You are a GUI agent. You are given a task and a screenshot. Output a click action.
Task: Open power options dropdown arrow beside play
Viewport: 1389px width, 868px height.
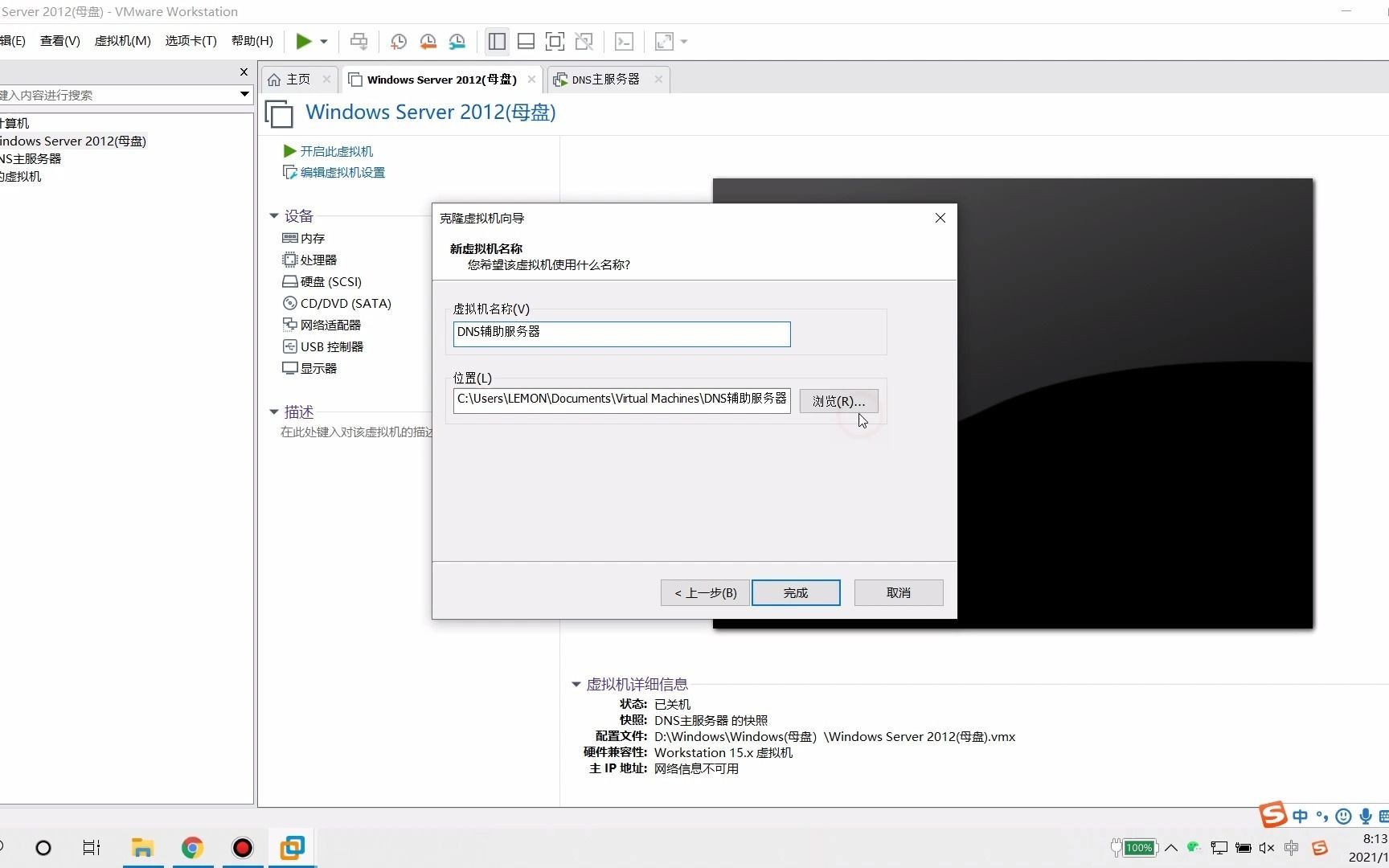pos(324,41)
